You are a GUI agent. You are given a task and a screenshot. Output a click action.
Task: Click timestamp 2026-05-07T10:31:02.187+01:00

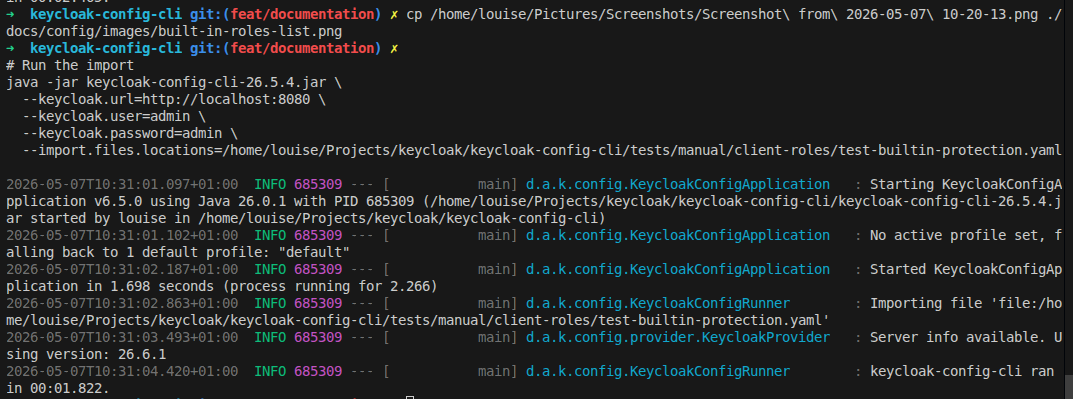click(122, 269)
